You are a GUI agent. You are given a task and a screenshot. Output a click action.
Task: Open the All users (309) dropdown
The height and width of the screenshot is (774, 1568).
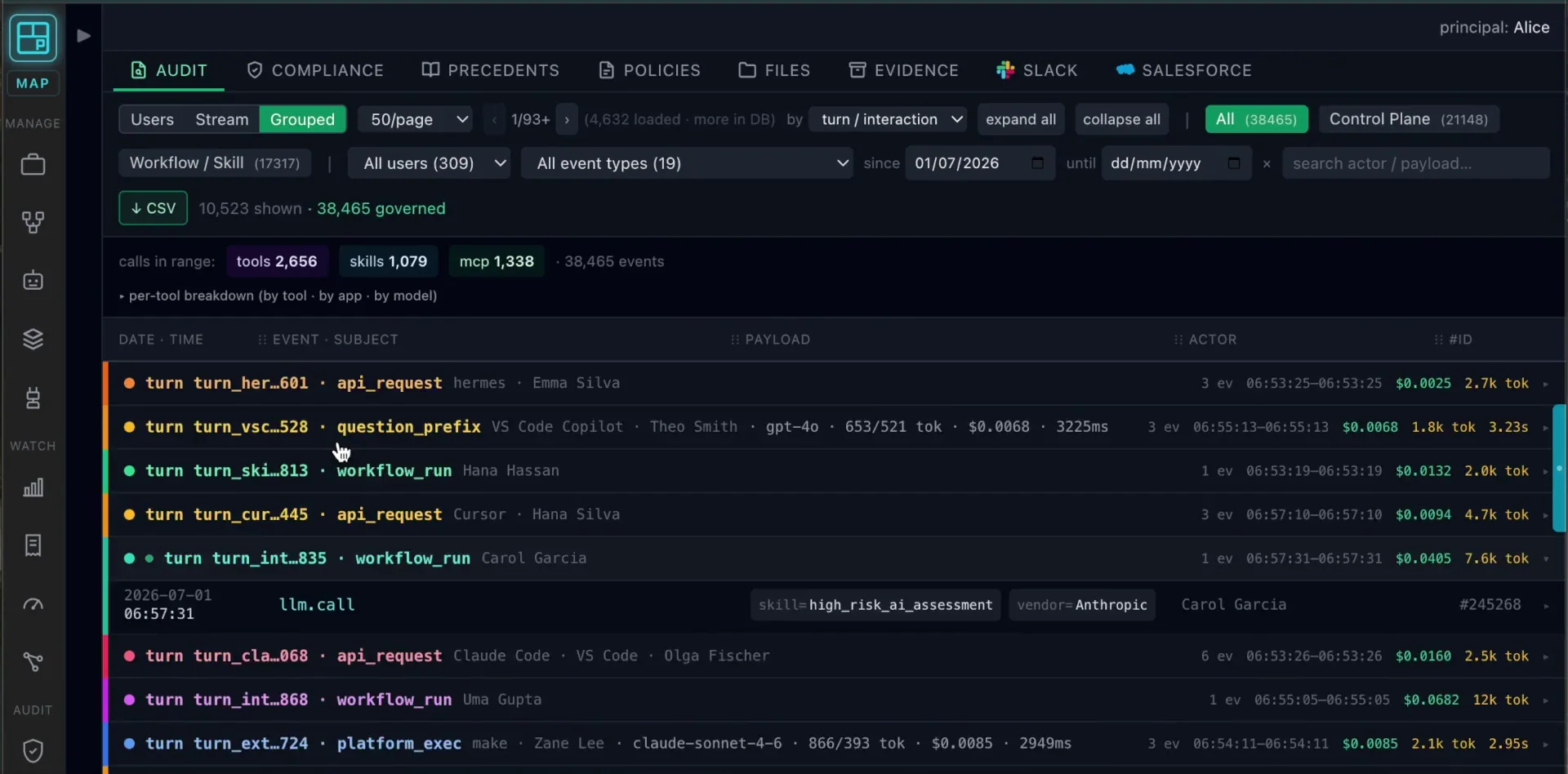(x=429, y=163)
